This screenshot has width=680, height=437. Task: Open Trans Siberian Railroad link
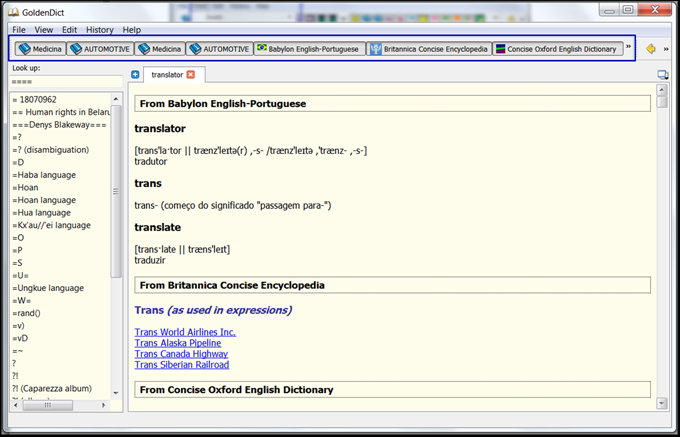coord(182,365)
